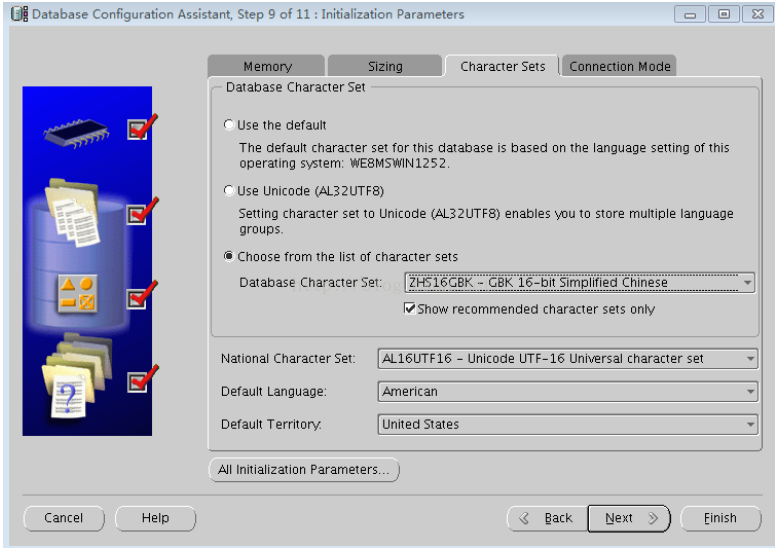Click the 'Default Language:' label
Screen dimensions: 775x548
(273, 392)
